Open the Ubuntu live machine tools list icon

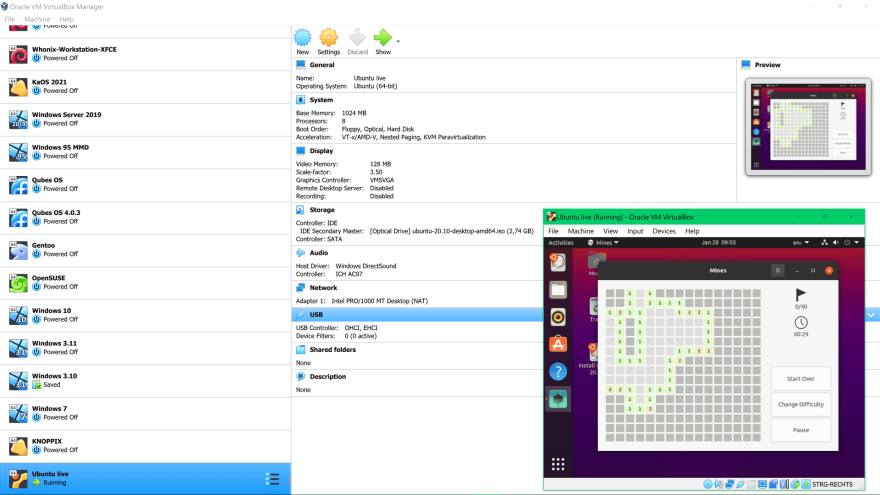pyautogui.click(x=272, y=479)
